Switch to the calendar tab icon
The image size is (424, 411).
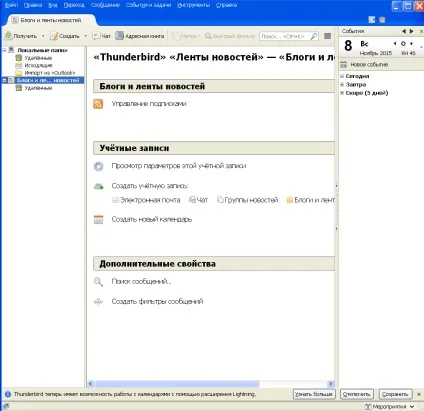point(372,20)
